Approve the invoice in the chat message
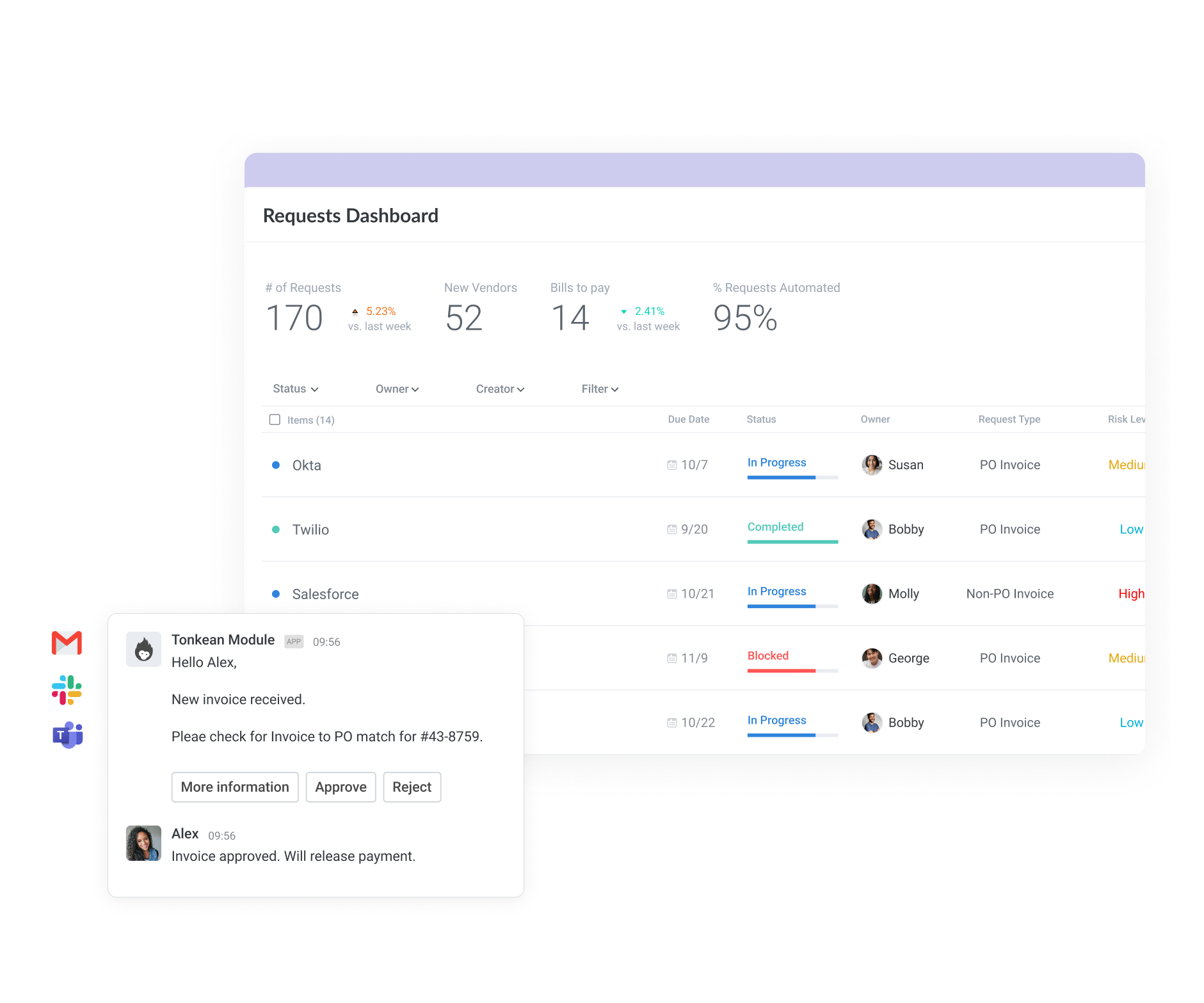The height and width of the screenshot is (1003, 1204). (x=341, y=787)
